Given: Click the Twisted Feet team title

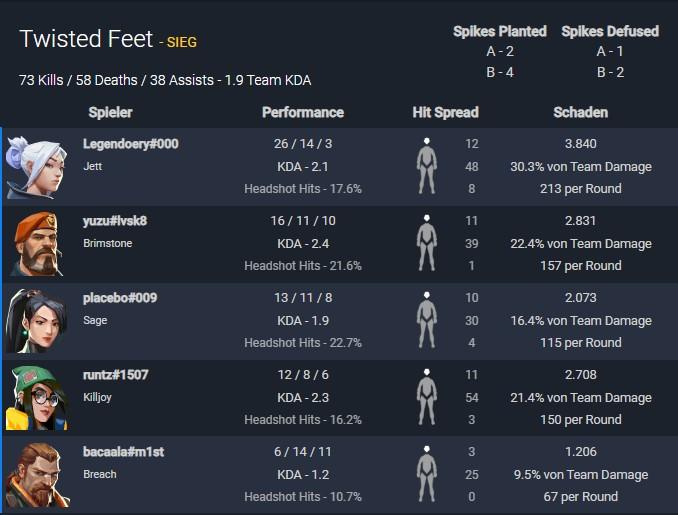Looking at the screenshot, I should click(x=86, y=39).
